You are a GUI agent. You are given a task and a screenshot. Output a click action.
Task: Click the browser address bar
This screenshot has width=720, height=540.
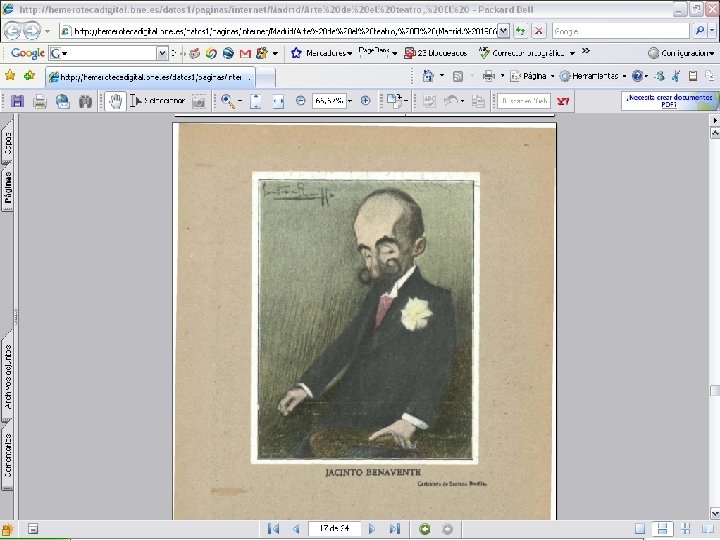pyautogui.click(x=279, y=31)
